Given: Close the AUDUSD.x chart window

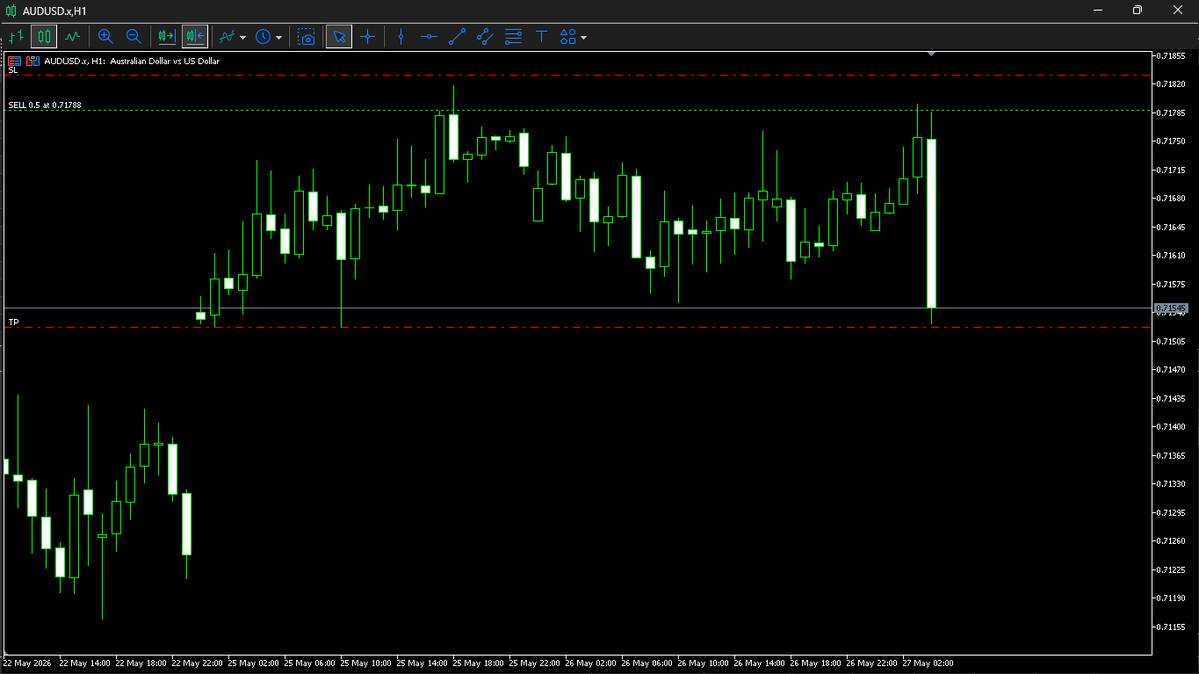Looking at the screenshot, I should 1178,10.
